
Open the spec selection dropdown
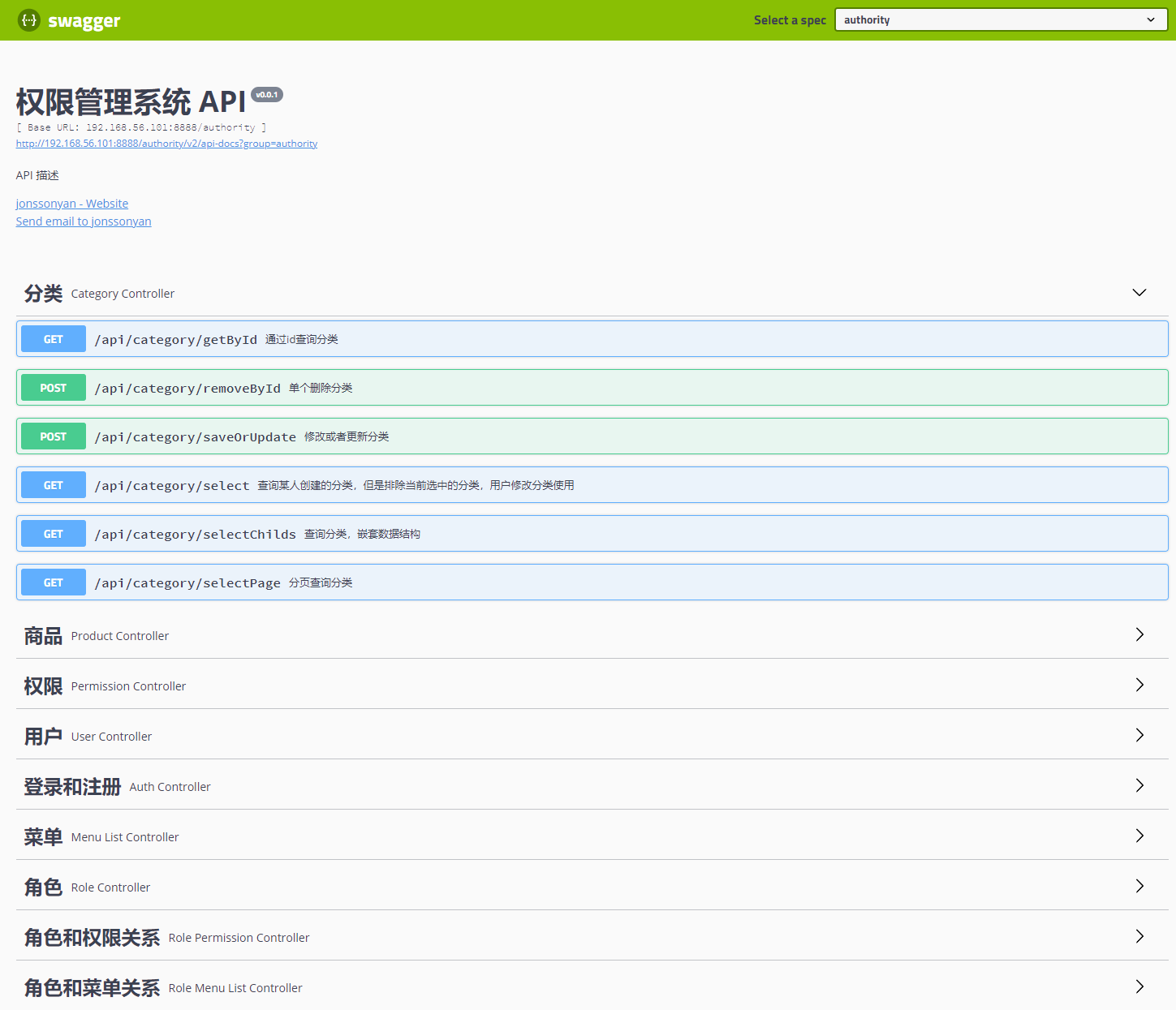(1000, 19)
